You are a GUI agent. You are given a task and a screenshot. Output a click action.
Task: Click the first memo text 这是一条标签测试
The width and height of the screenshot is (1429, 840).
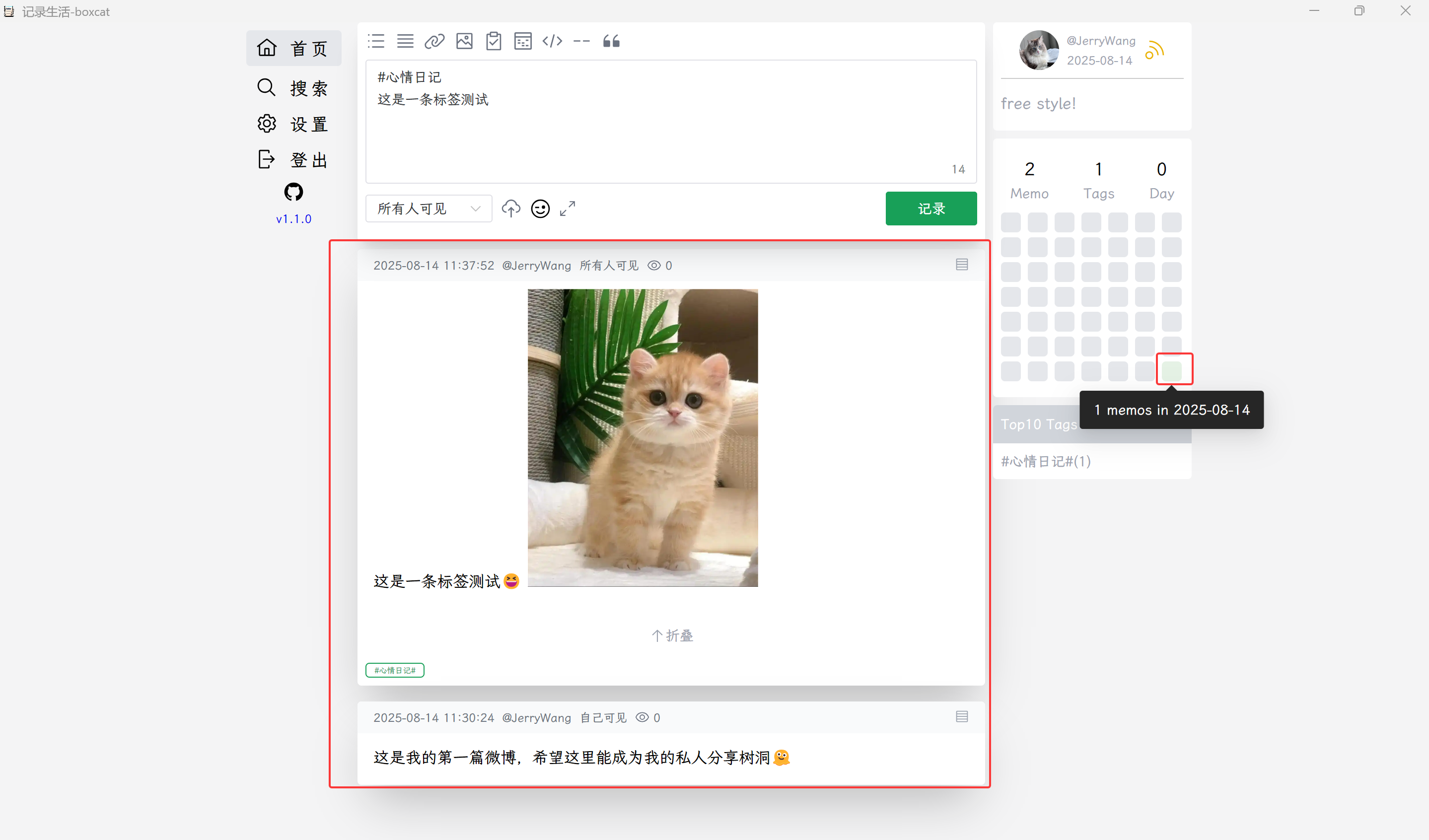click(x=436, y=581)
